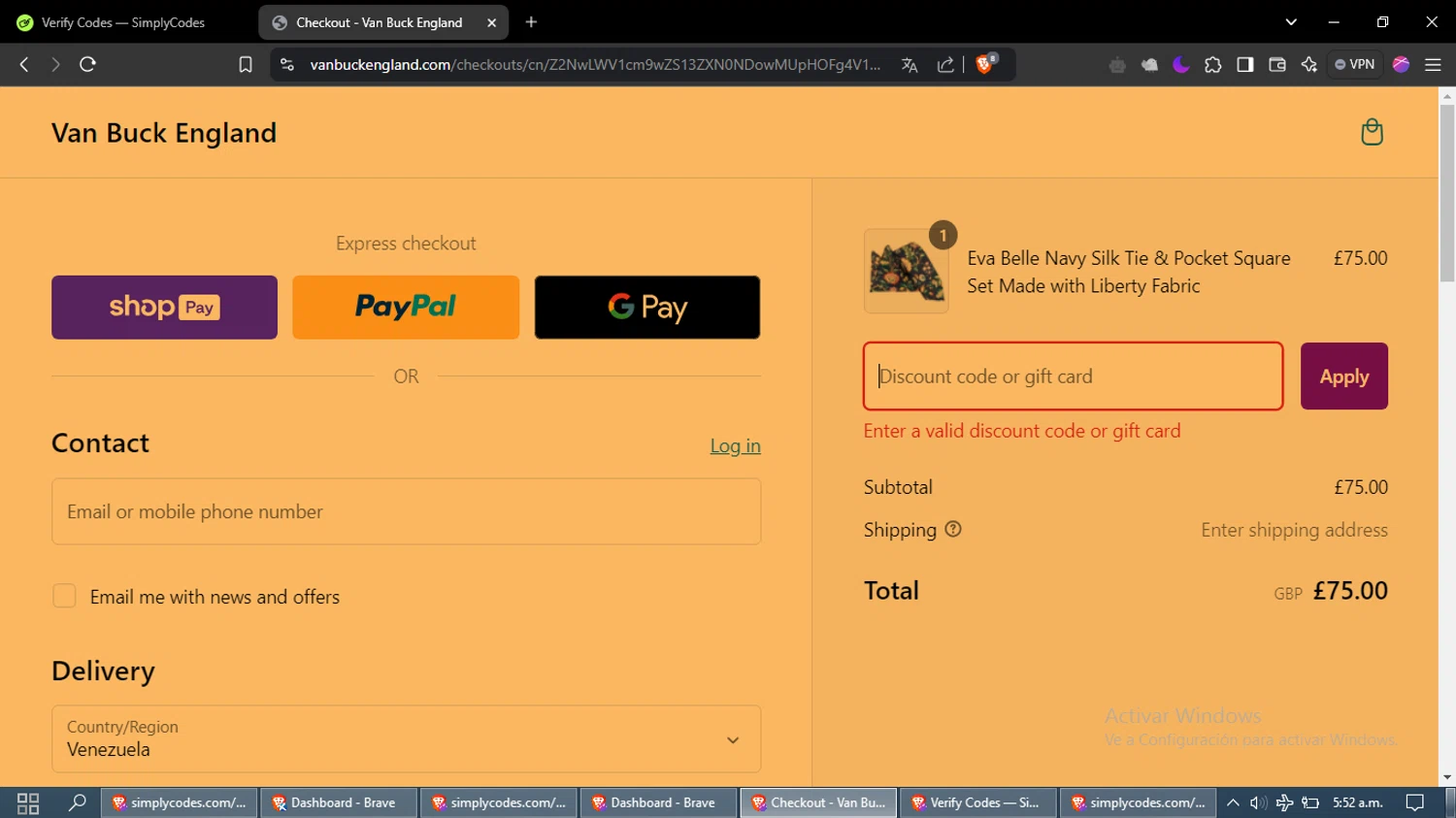The height and width of the screenshot is (818, 1456).
Task: Open the shopping bag cart icon
Action: [1372, 132]
